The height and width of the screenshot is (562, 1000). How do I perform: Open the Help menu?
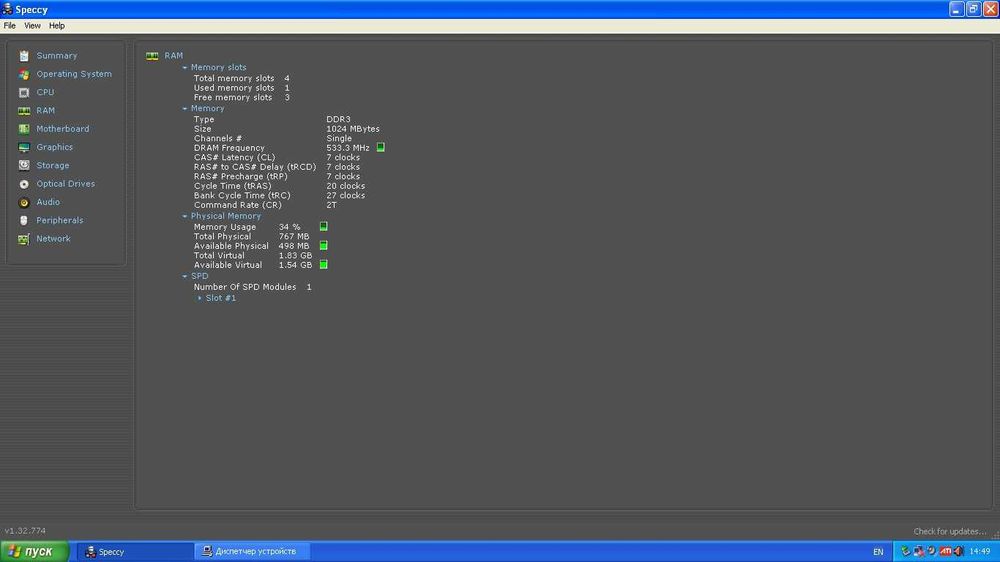57,26
